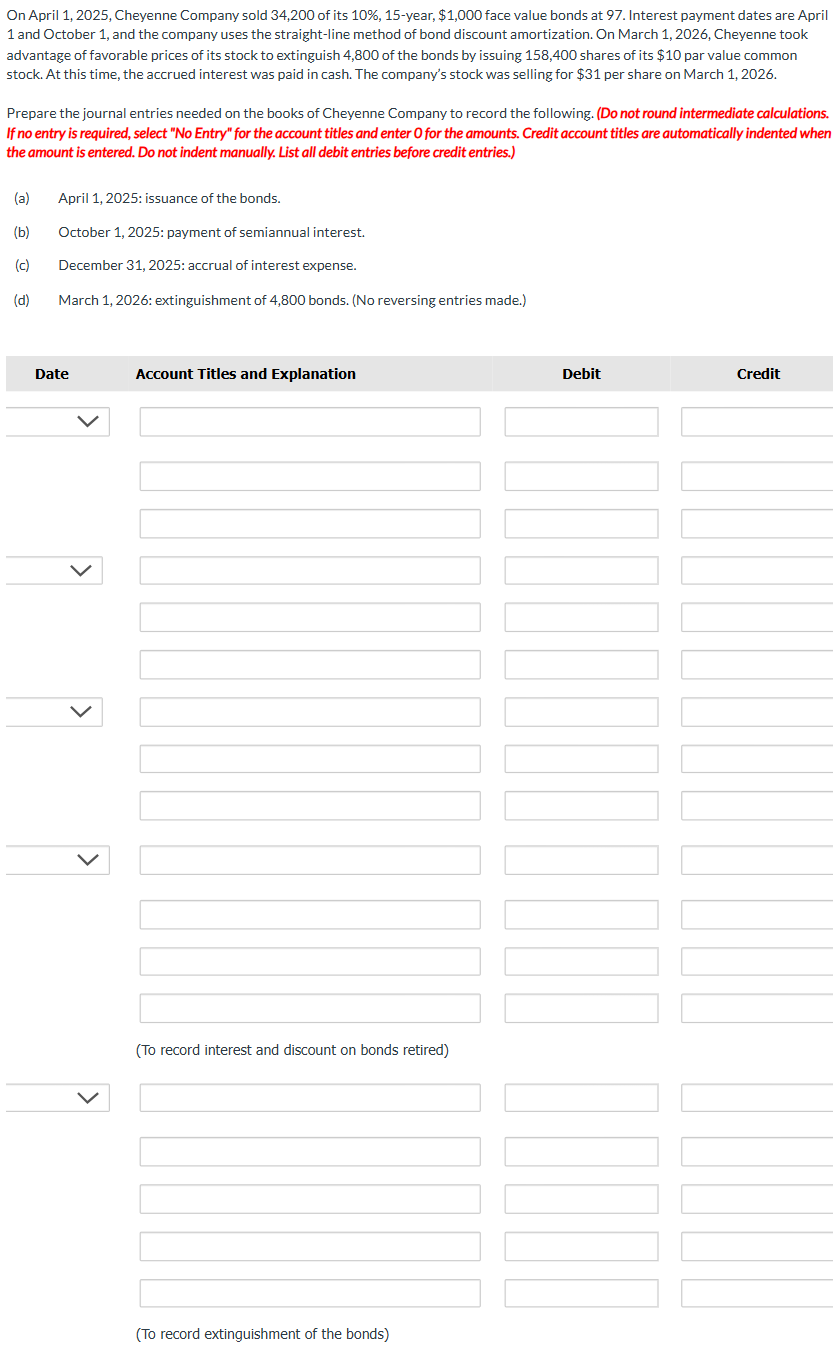Click account field directly above 'To record extinguishment' note
Viewport: 833px width, 1358px height.
tap(310, 1293)
